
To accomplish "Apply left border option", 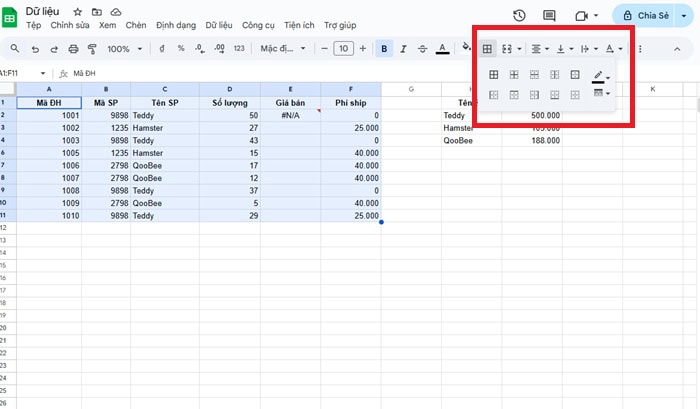I will (493, 95).
